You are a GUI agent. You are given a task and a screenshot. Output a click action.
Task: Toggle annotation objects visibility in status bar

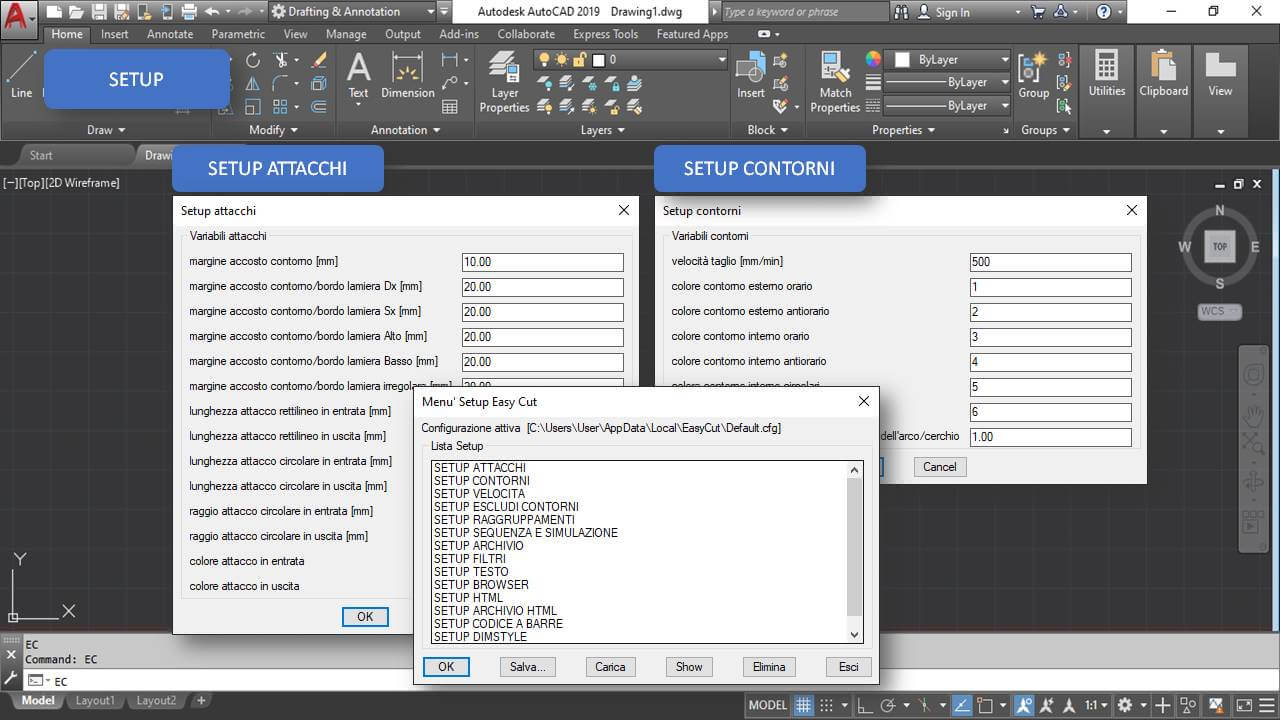(1024, 705)
